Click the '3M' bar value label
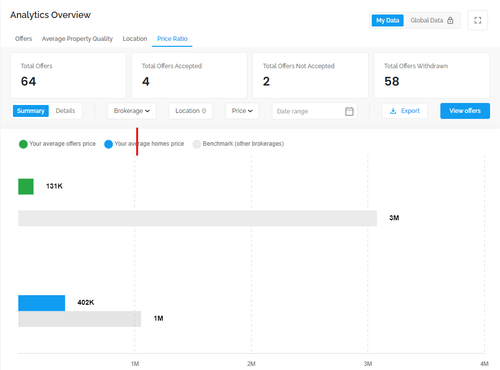Image resolution: width=500 pixels, height=370 pixels. tap(394, 218)
